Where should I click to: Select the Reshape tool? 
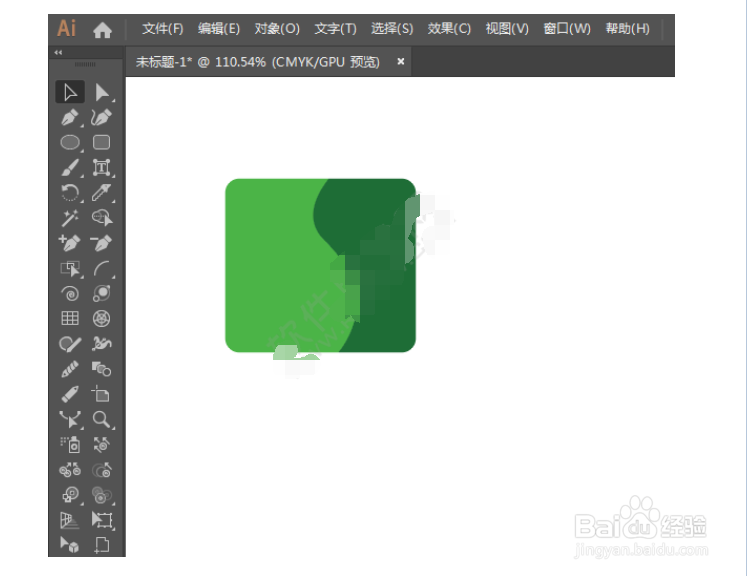click(x=70, y=420)
